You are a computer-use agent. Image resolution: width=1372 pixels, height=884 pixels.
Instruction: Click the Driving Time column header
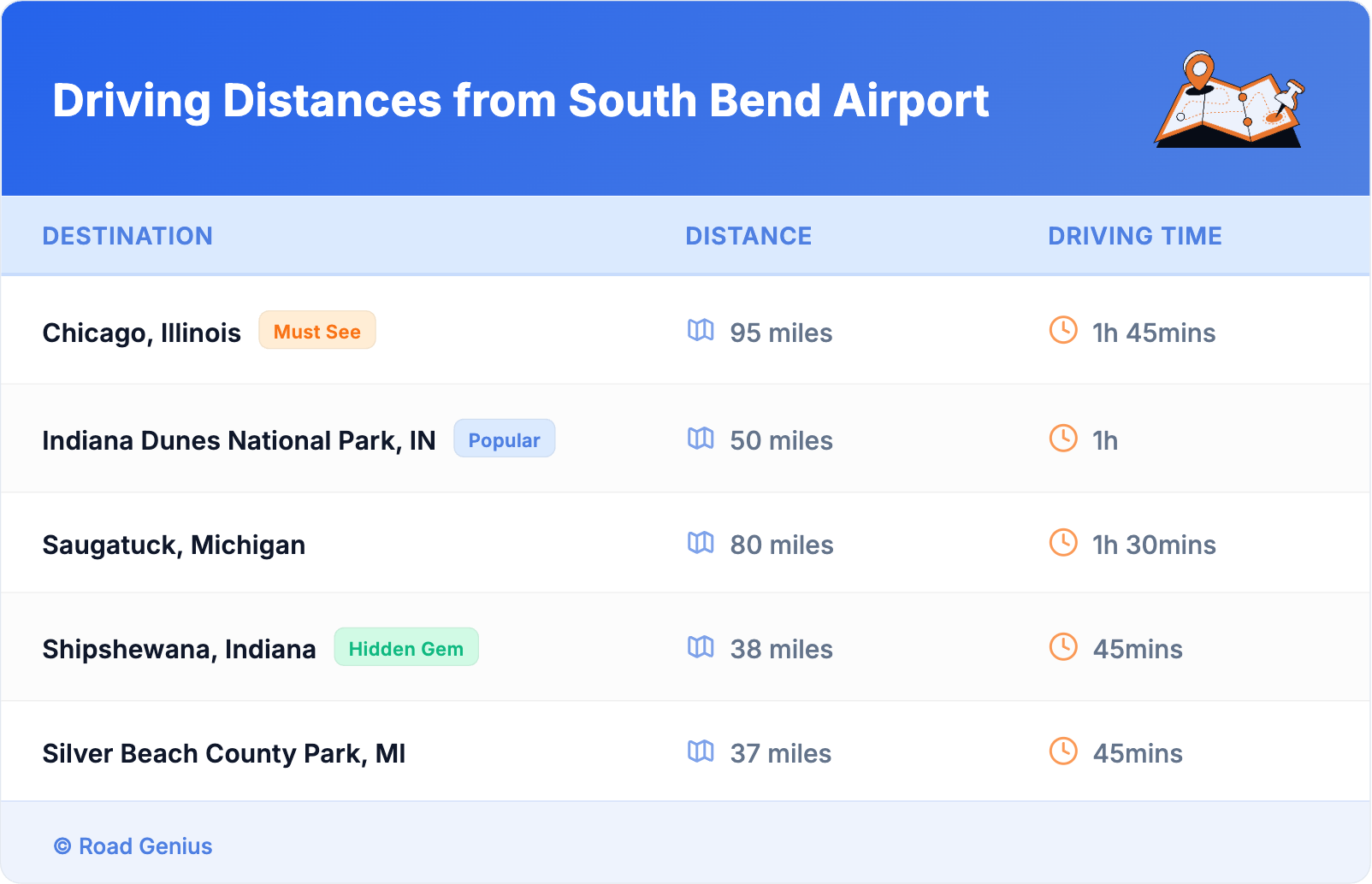coord(1134,236)
